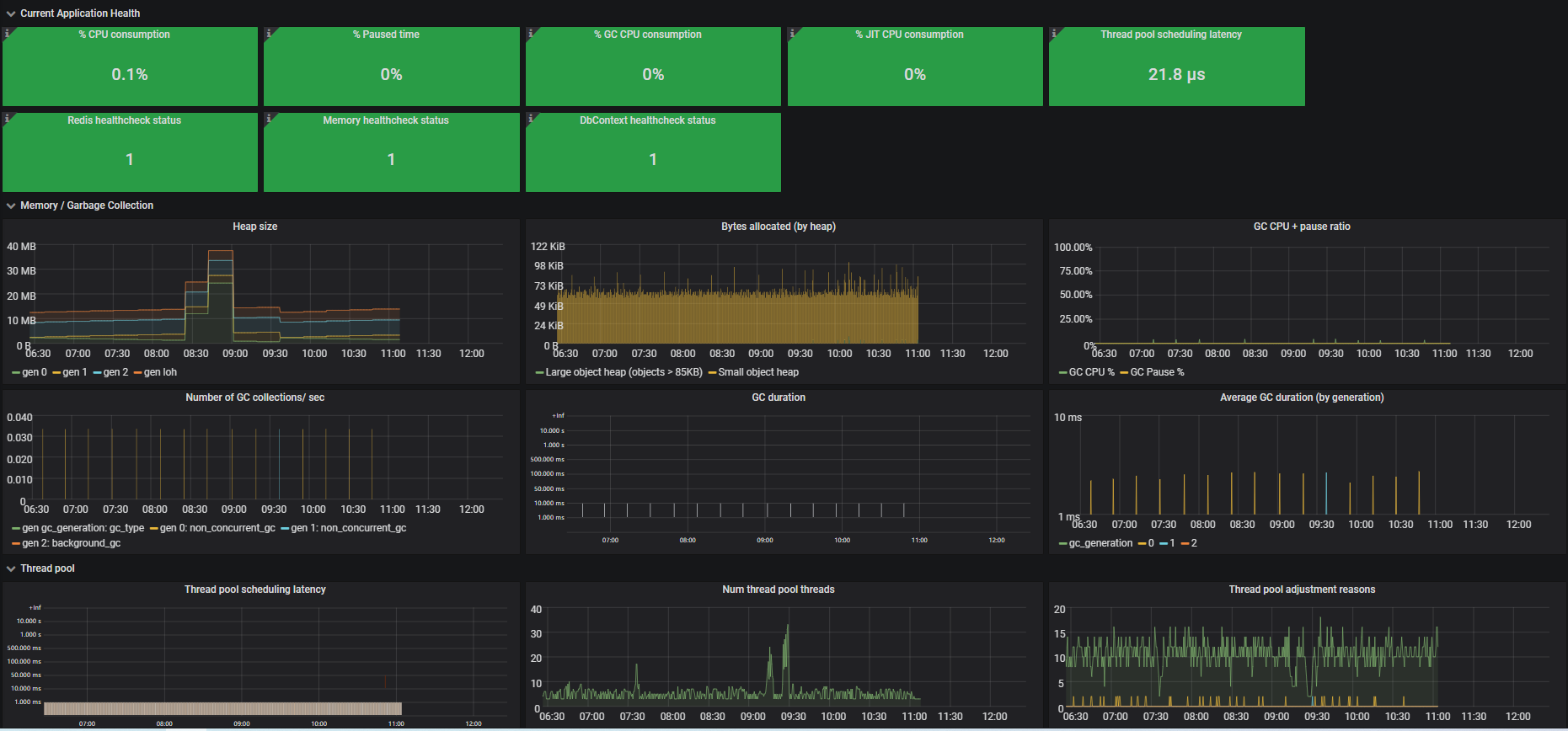Click the 0.1% CPU consumption value

click(130, 74)
